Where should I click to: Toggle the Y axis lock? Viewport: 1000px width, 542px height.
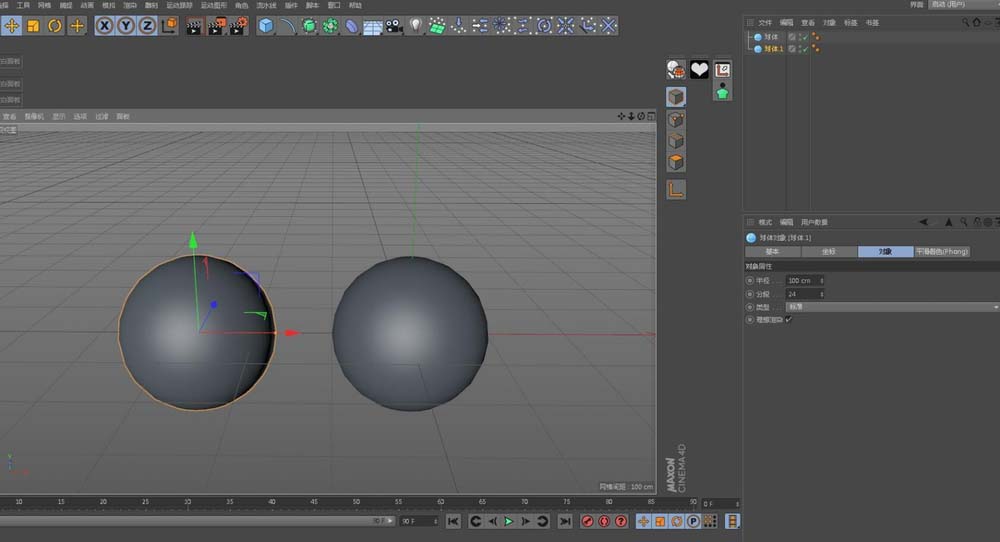click(x=126, y=26)
